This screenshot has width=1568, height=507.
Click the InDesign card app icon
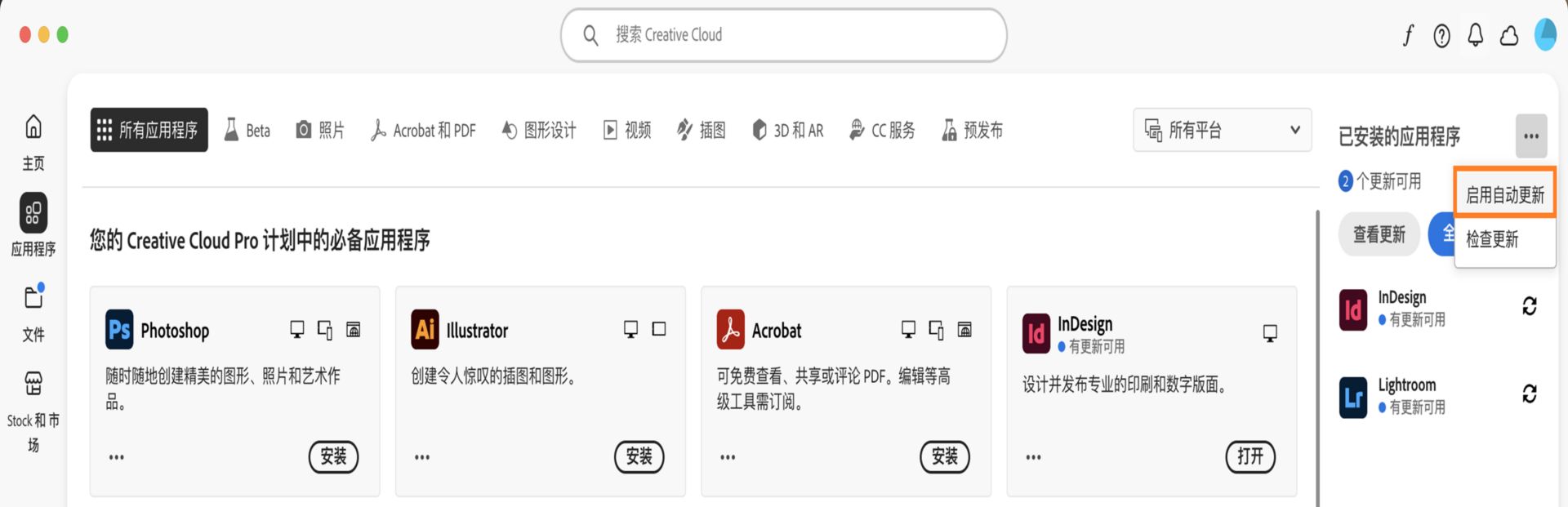coord(1036,333)
